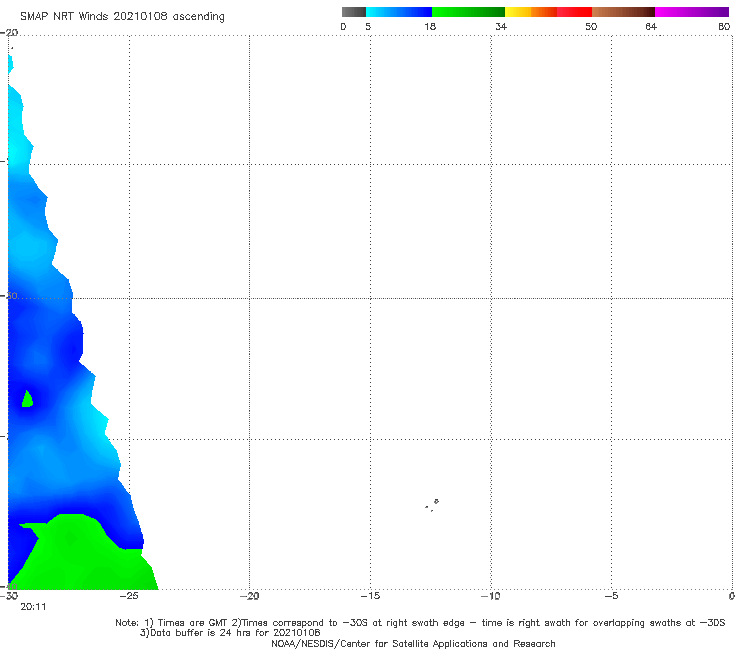The image size is (740, 650).
Task: Click the colorbar label '50'
Action: [591, 27]
